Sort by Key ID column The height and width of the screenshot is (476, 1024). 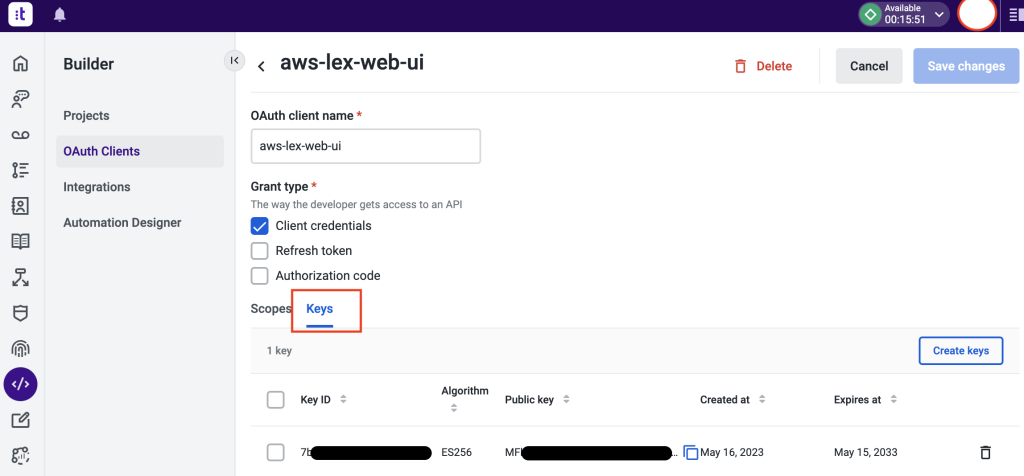point(344,400)
